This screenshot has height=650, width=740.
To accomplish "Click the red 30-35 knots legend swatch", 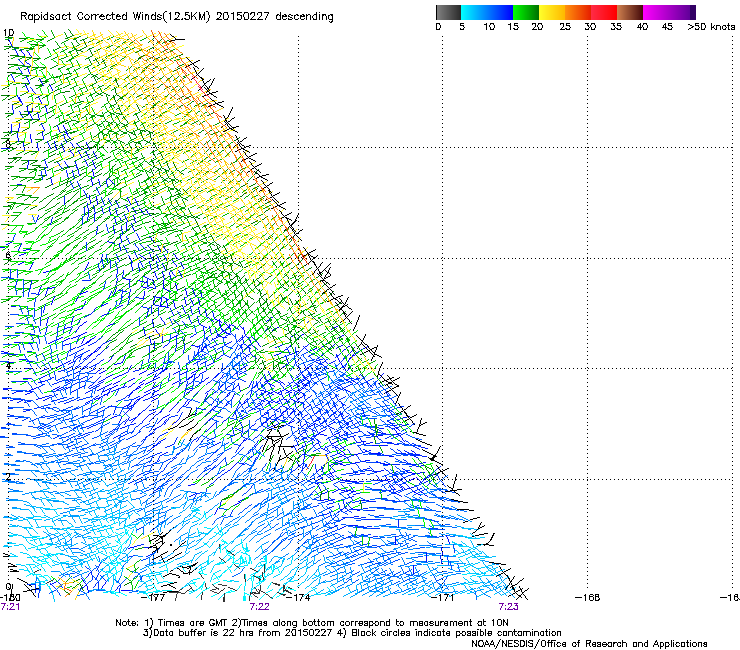I will [x=604, y=12].
